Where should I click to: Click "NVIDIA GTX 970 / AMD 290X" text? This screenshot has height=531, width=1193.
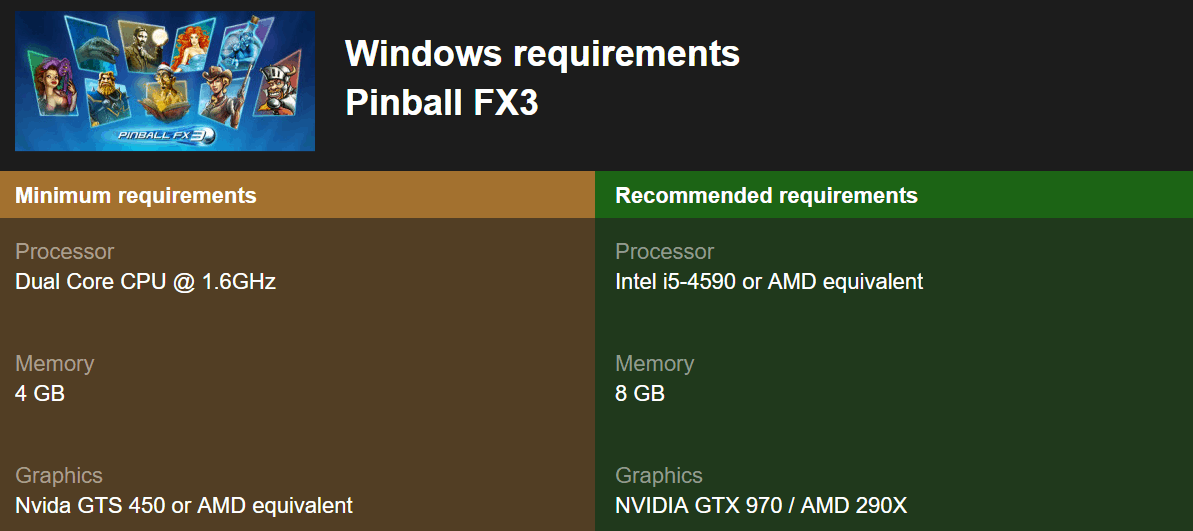point(761,505)
